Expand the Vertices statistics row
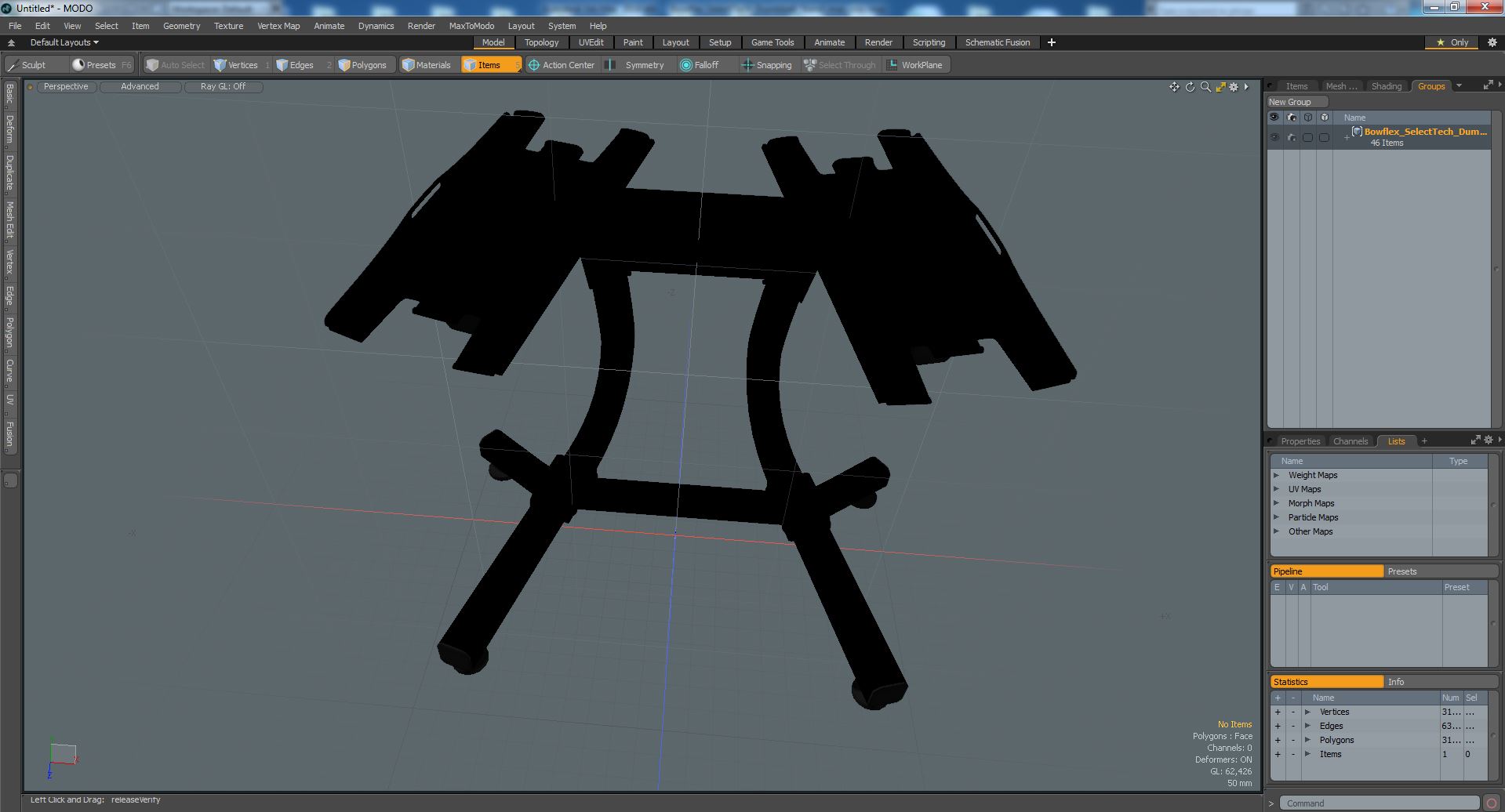The width and height of the screenshot is (1505, 812). (x=1307, y=712)
